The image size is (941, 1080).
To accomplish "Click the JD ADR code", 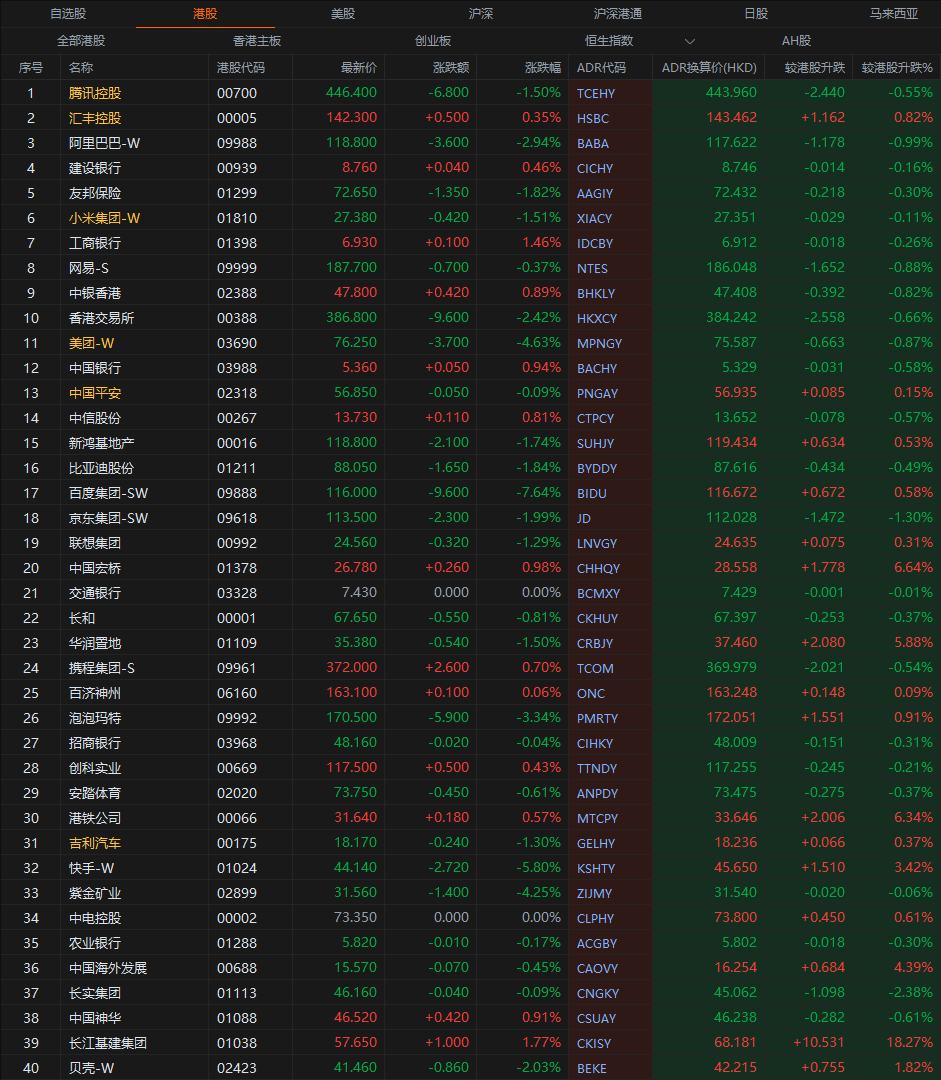I will pyautogui.click(x=583, y=519).
